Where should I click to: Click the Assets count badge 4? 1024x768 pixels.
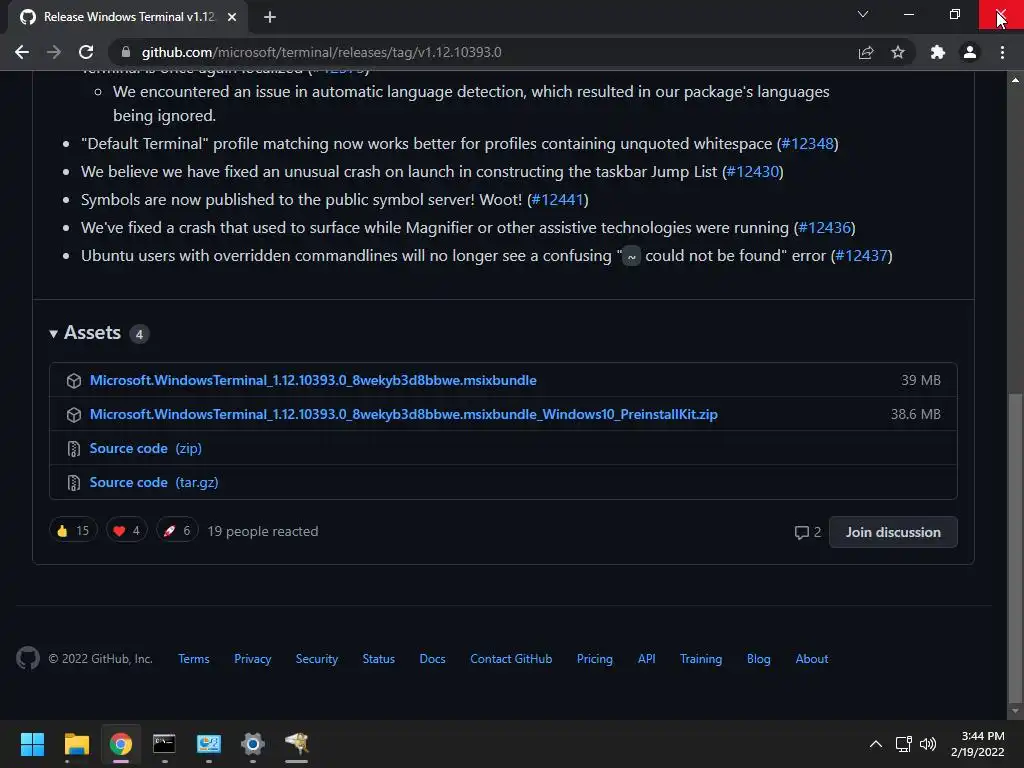139,334
